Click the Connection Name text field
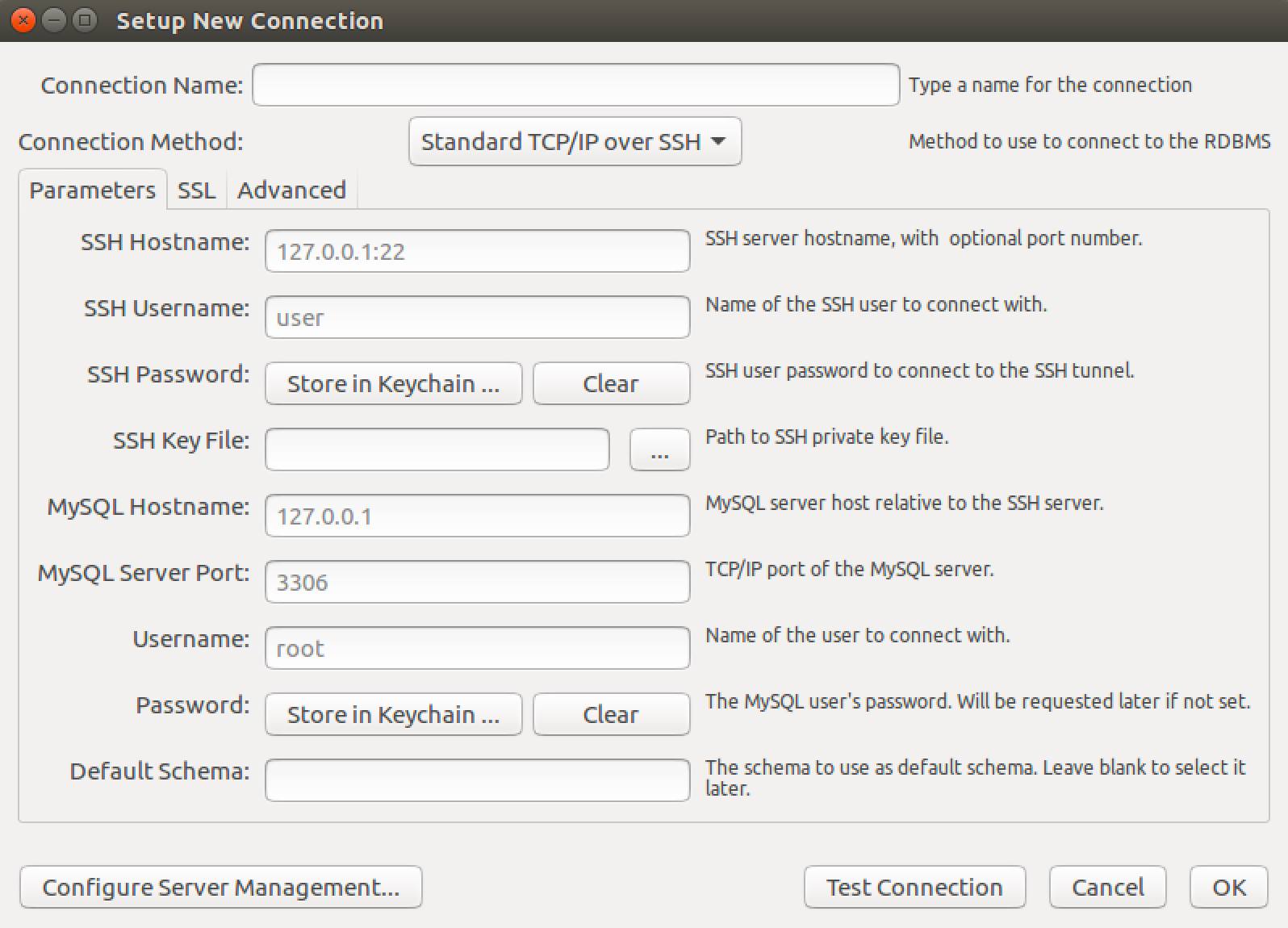The width and height of the screenshot is (1288, 928). [x=575, y=85]
